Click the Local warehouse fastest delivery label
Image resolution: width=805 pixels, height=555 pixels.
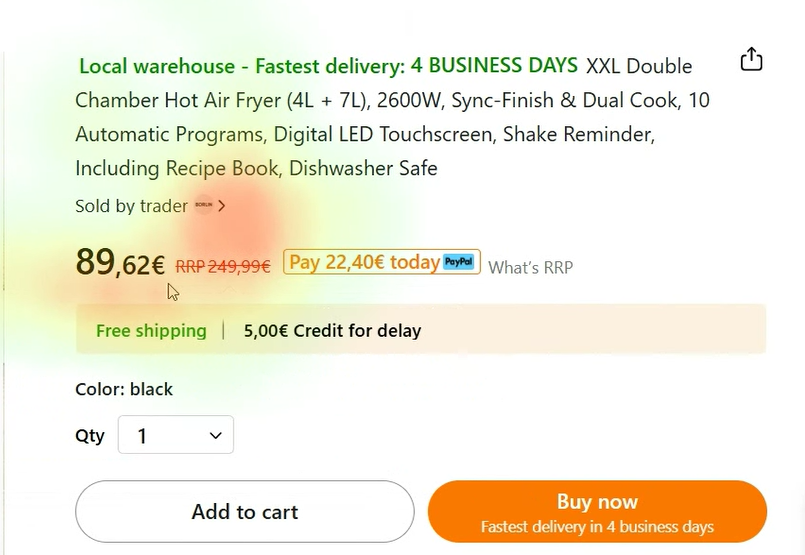point(328,66)
